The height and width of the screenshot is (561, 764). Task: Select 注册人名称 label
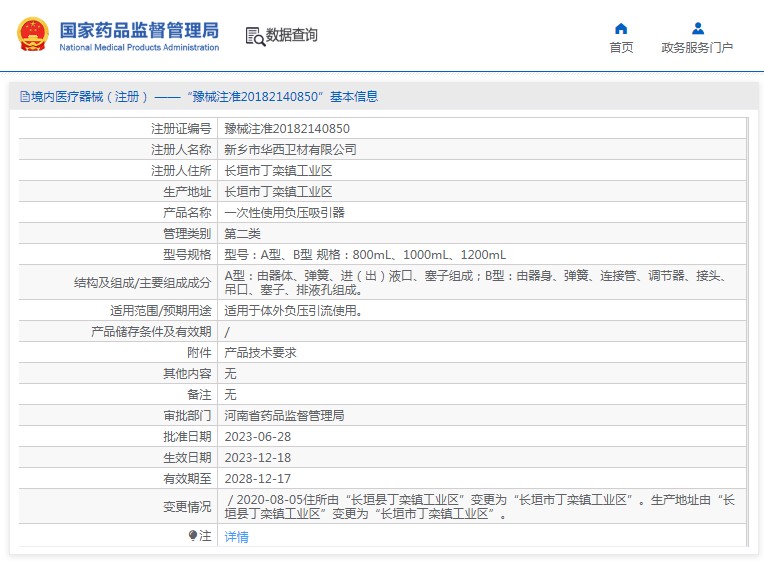point(181,150)
